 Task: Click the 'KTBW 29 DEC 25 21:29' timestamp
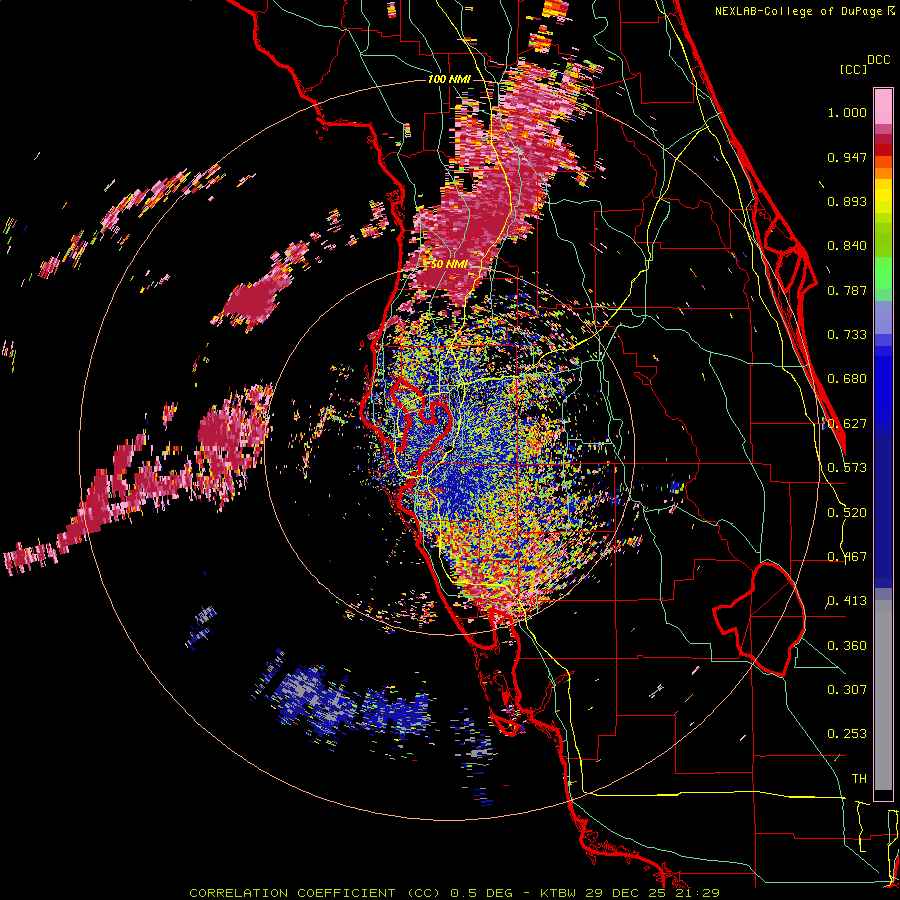(630, 893)
